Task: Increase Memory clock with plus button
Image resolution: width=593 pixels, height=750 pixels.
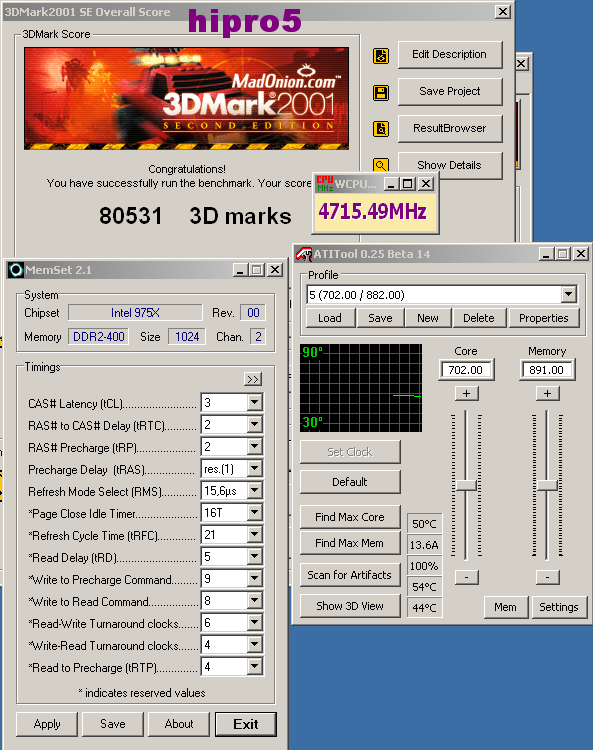Action: click(x=547, y=394)
